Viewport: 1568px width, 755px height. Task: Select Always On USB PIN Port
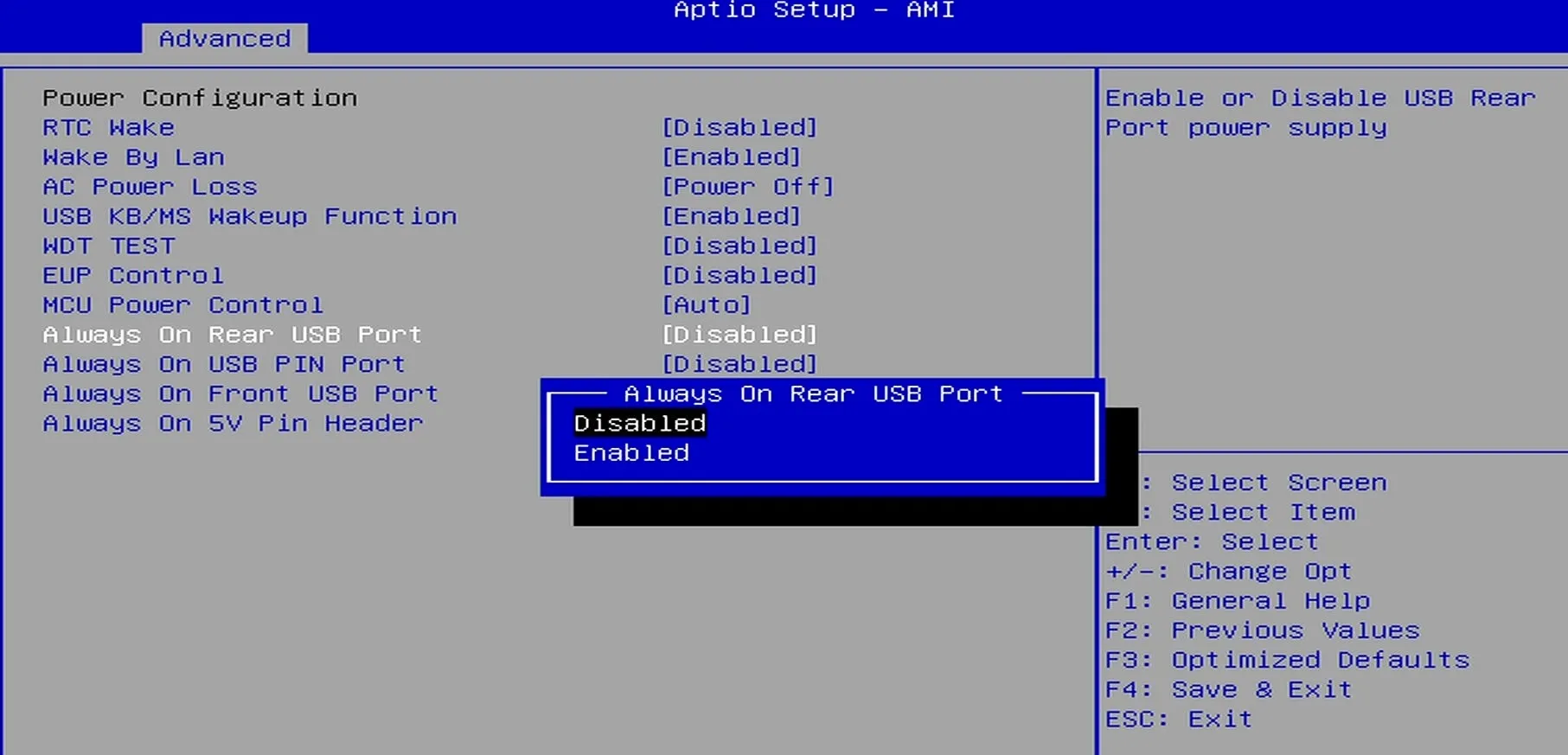coord(225,364)
